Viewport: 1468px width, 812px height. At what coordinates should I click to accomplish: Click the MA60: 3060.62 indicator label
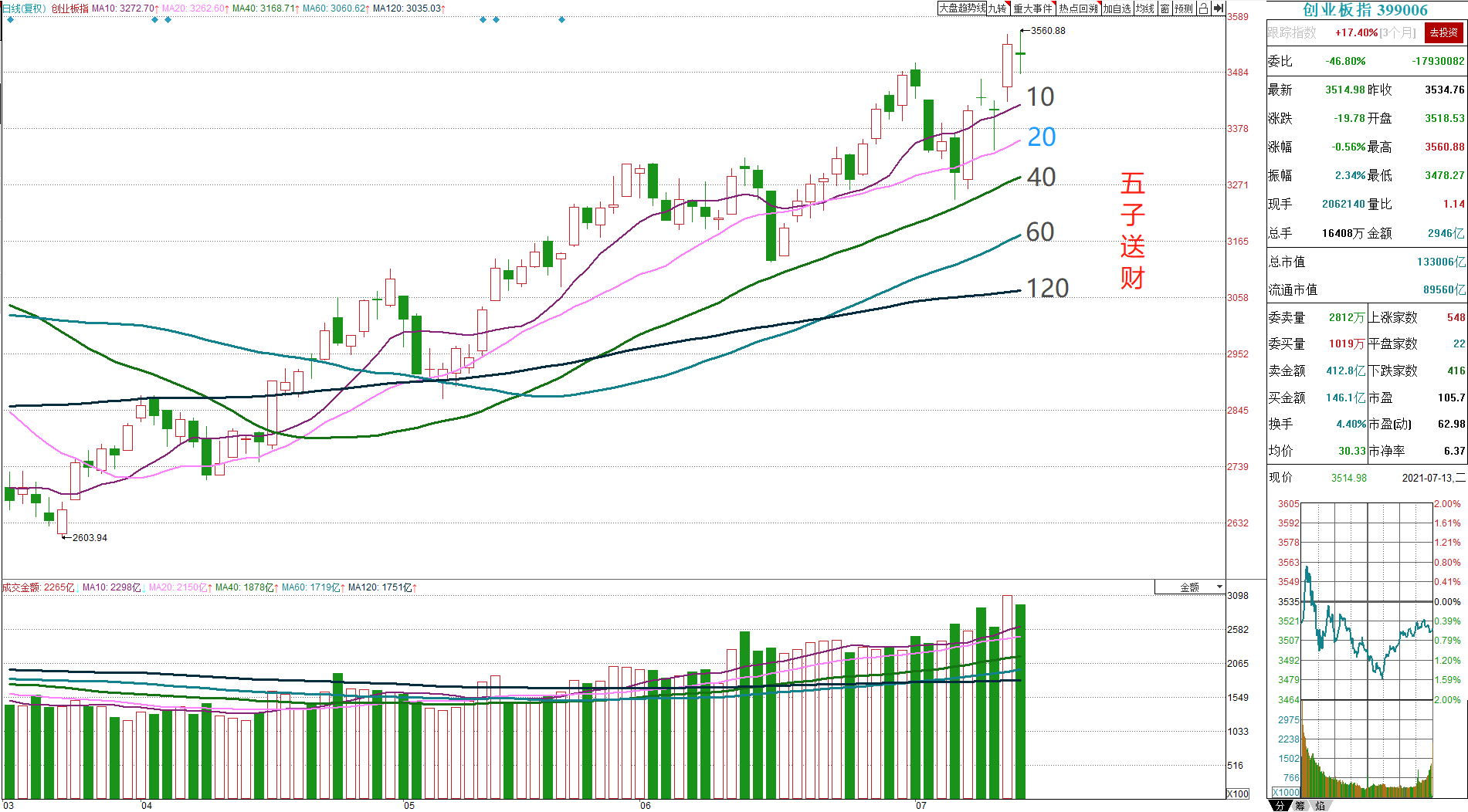pos(336,8)
